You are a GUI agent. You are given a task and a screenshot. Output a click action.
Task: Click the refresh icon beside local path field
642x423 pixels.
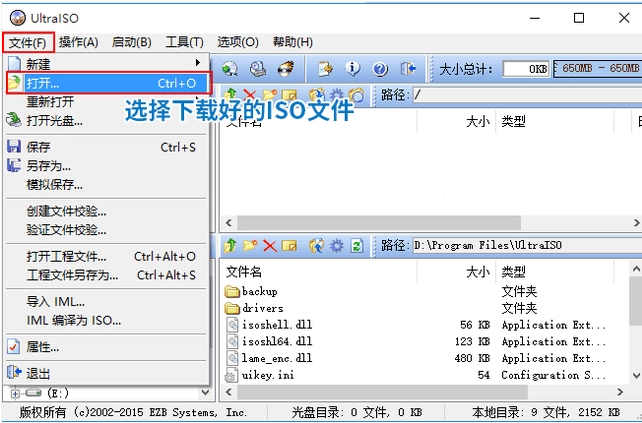click(x=359, y=245)
